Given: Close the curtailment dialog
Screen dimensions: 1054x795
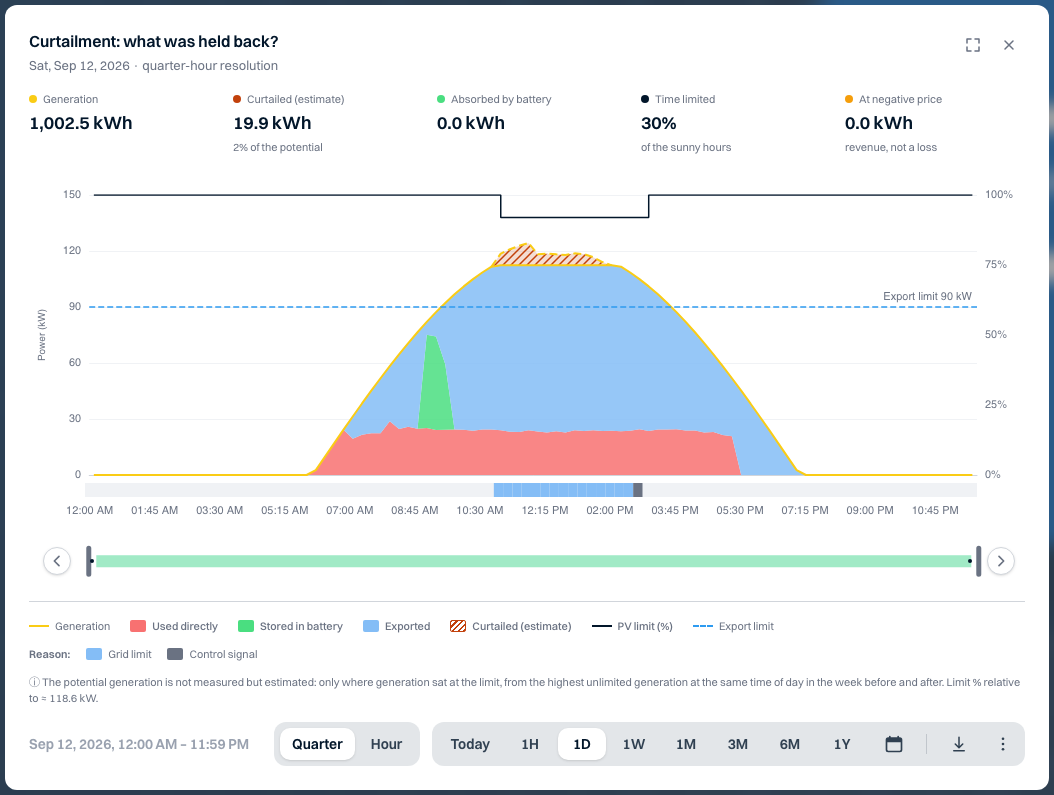Looking at the screenshot, I should tap(1009, 45).
